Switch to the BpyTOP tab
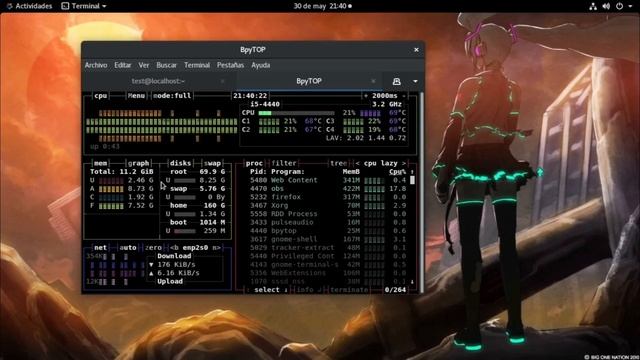The image size is (640, 360). click(x=309, y=81)
